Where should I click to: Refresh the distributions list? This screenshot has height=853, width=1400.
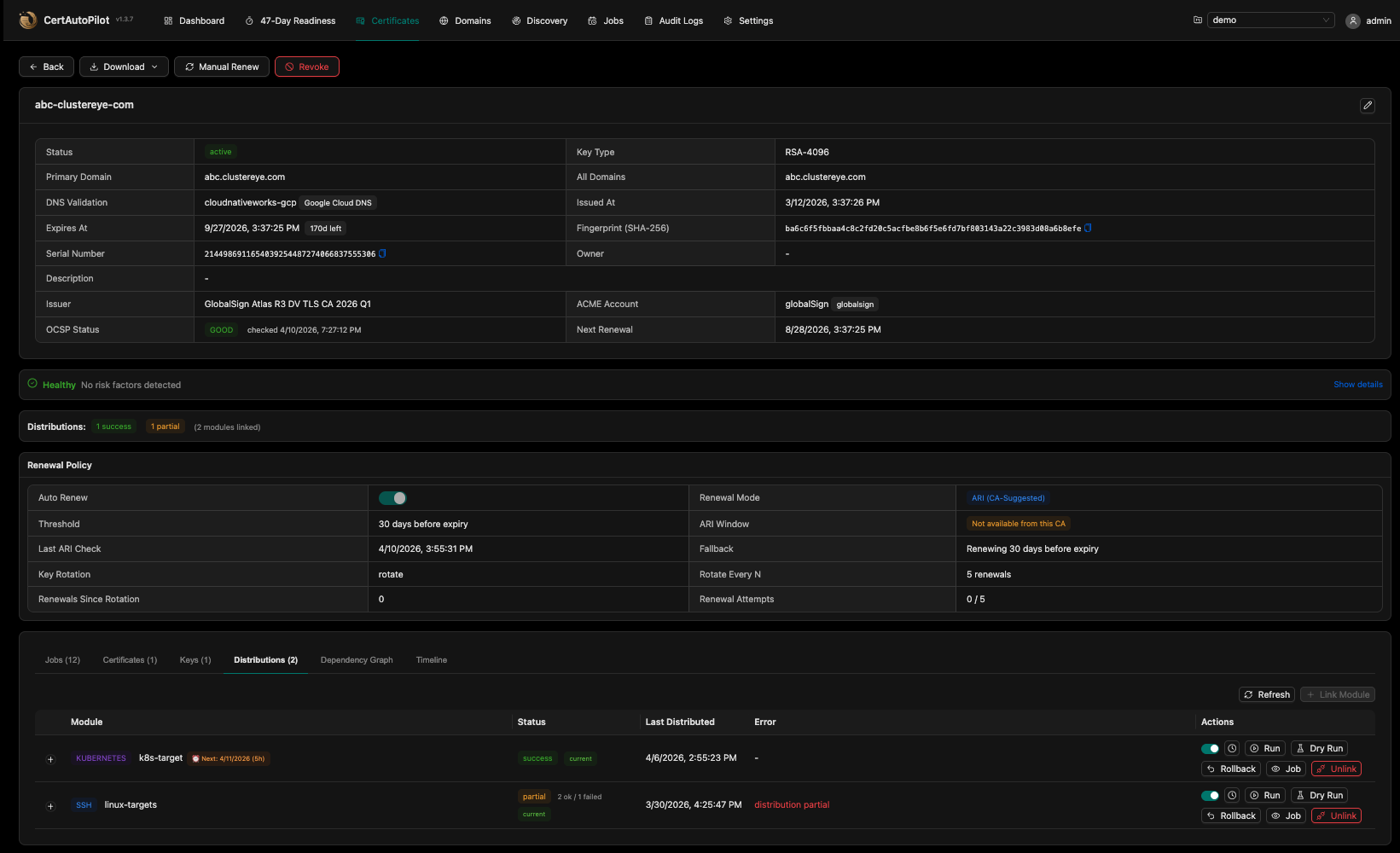[x=1266, y=694]
